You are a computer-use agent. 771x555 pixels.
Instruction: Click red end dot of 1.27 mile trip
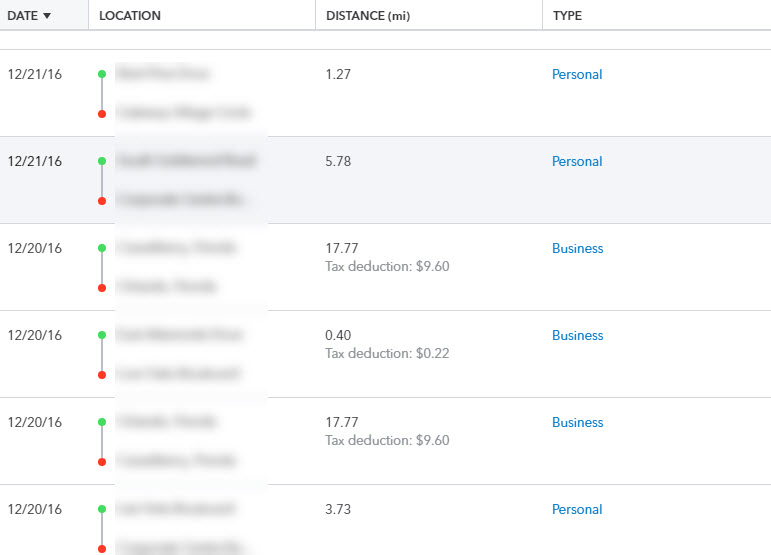coord(102,114)
